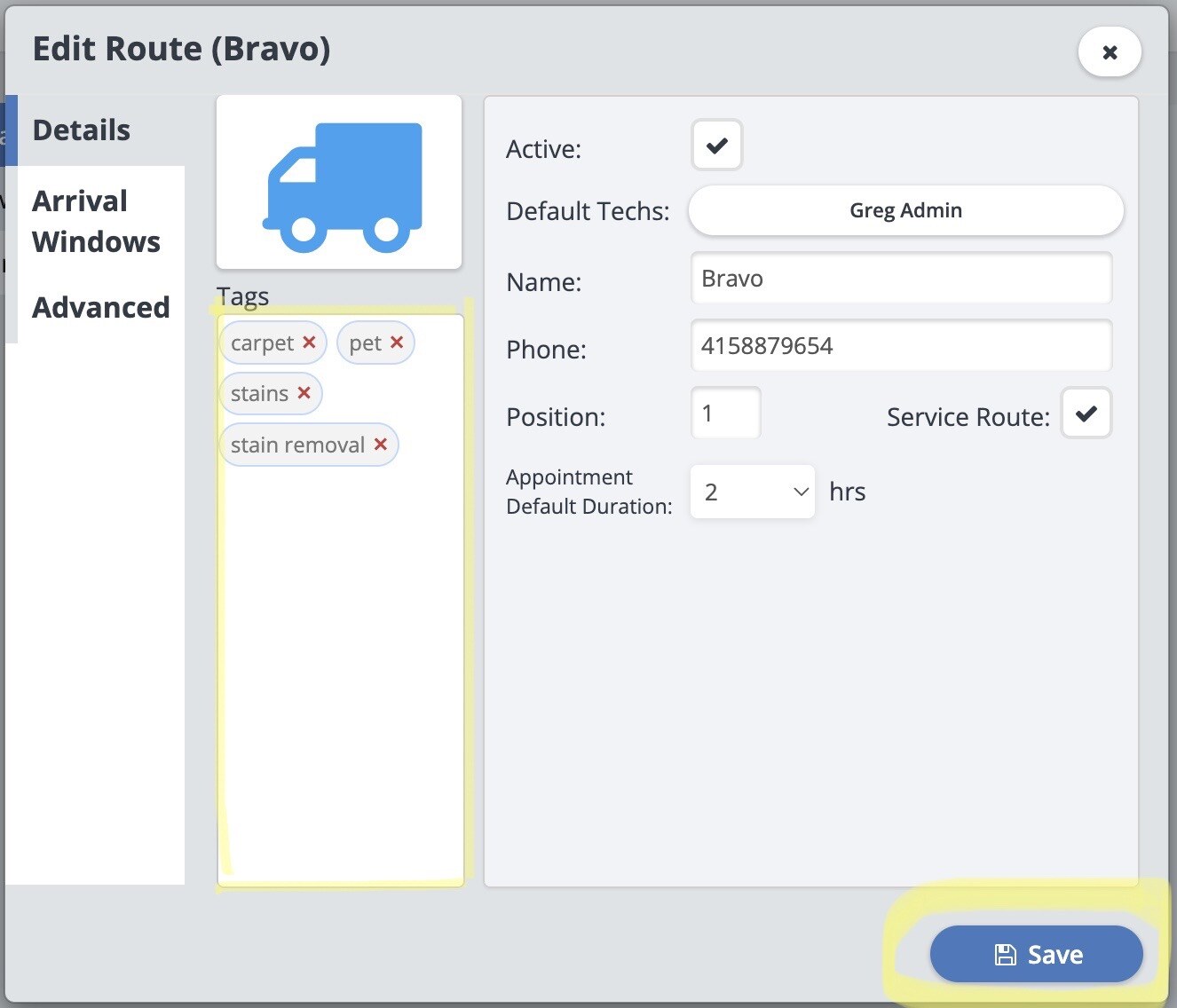
Task: Focus the Phone number input field
Action: click(900, 346)
